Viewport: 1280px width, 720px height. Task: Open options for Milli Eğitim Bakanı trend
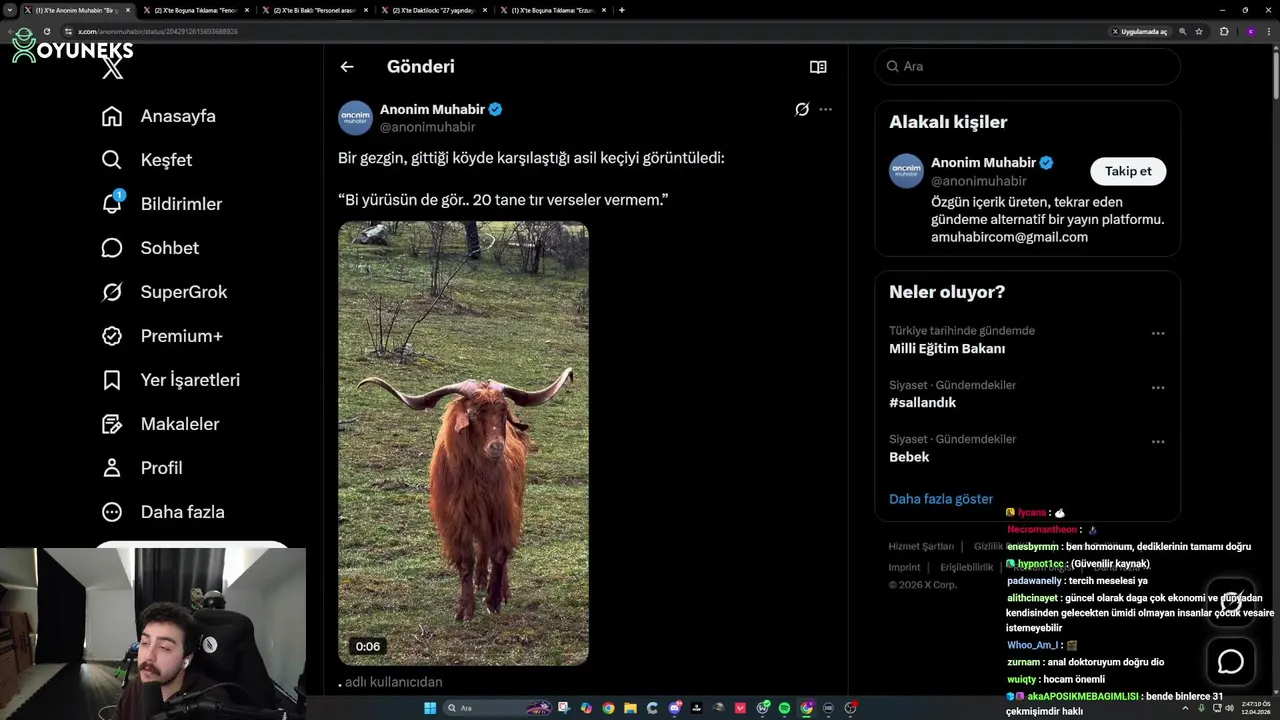click(x=1158, y=333)
